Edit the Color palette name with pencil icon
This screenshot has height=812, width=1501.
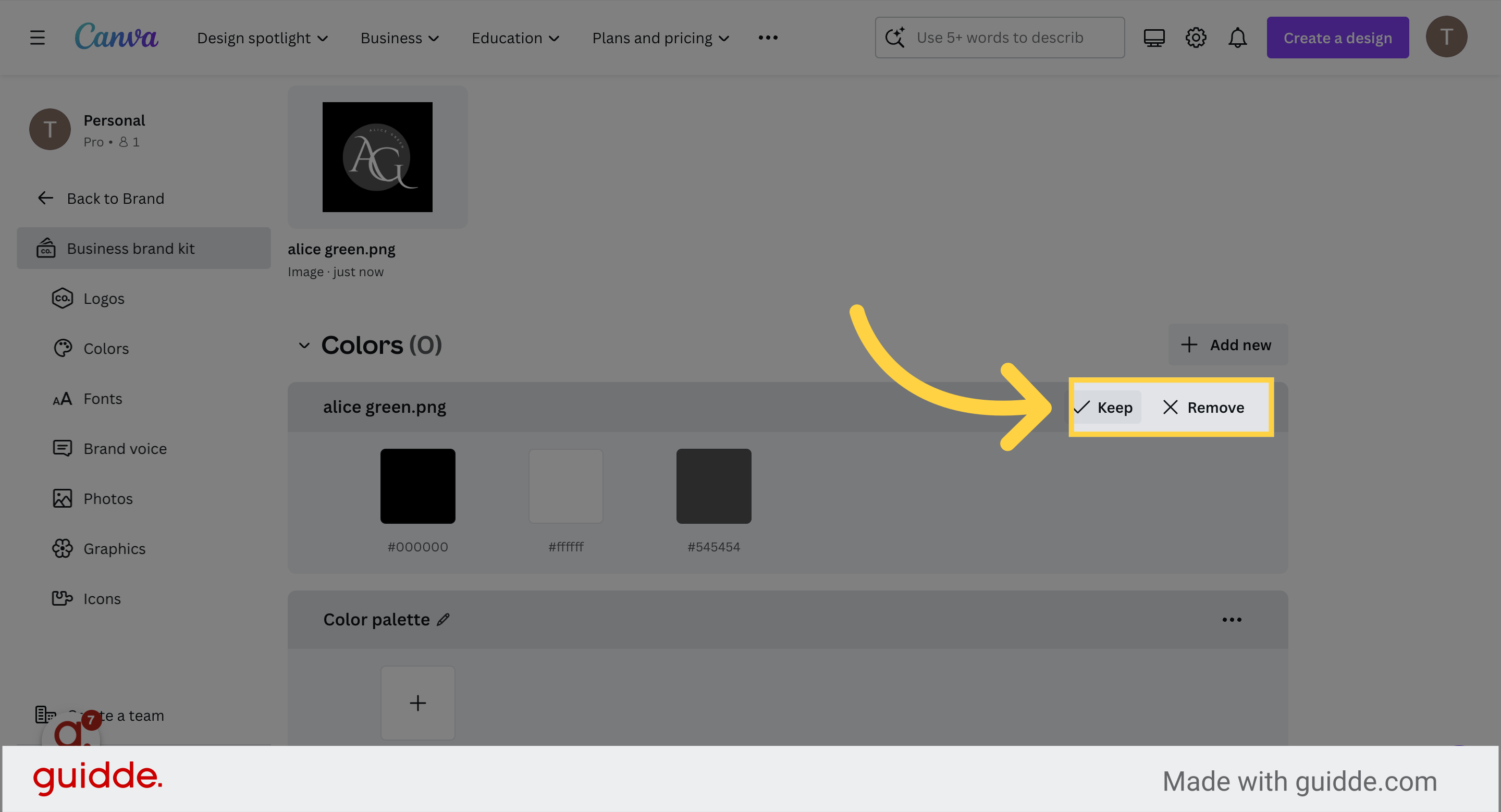pos(444,619)
